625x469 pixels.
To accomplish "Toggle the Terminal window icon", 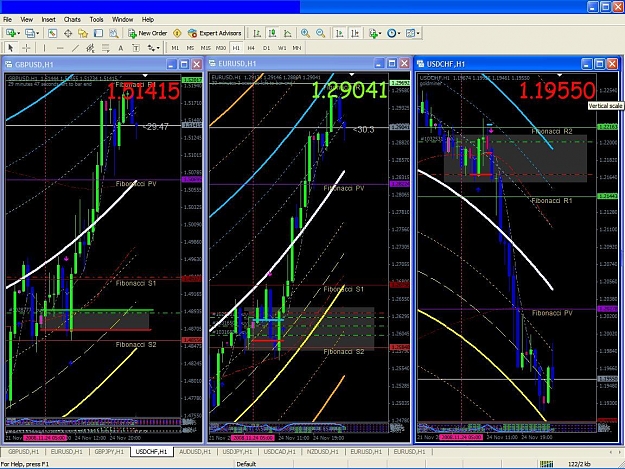I will tap(98, 33).
